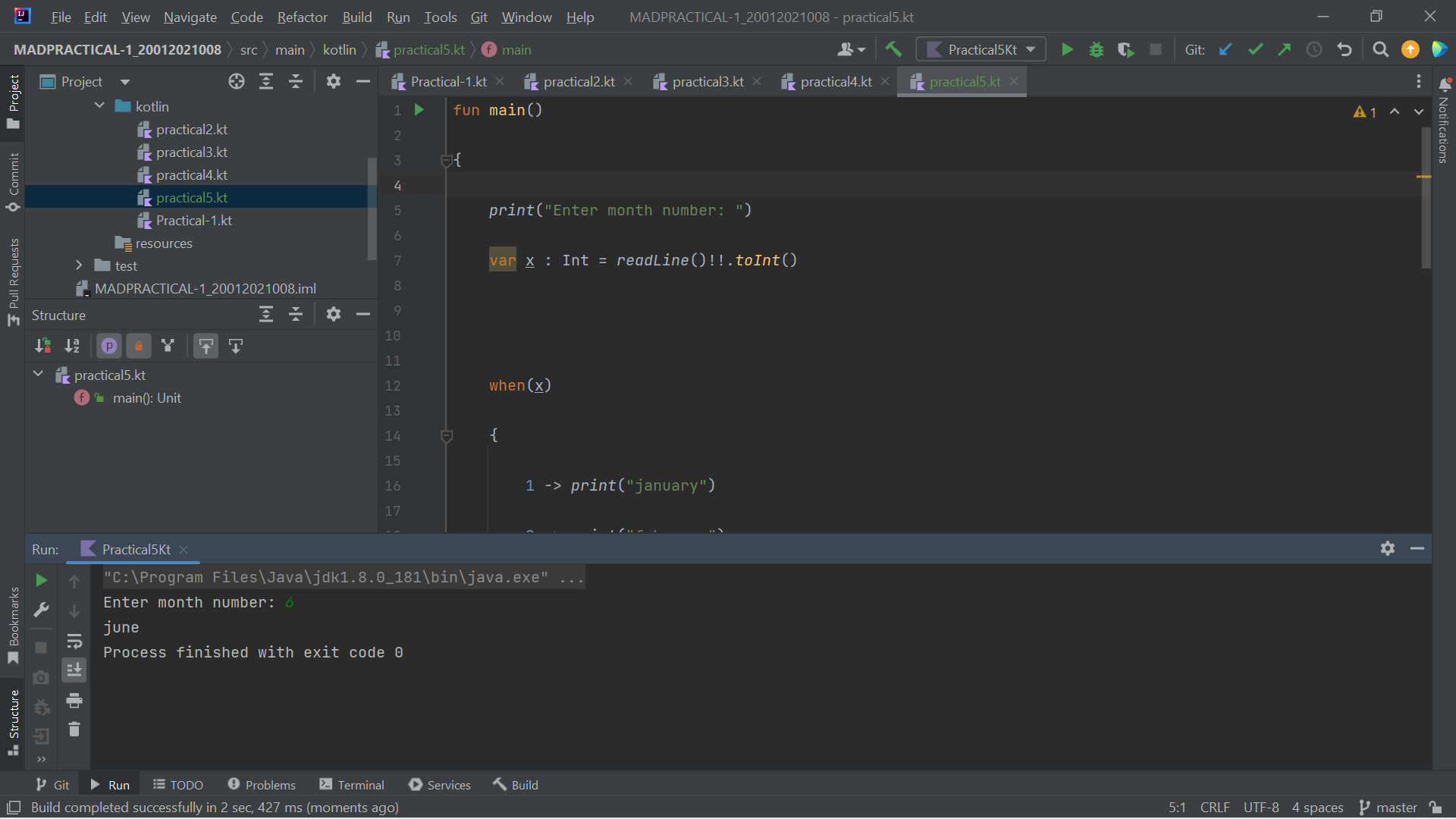
Task: Collapse practical5.kt node in Structure
Action: tap(38, 375)
